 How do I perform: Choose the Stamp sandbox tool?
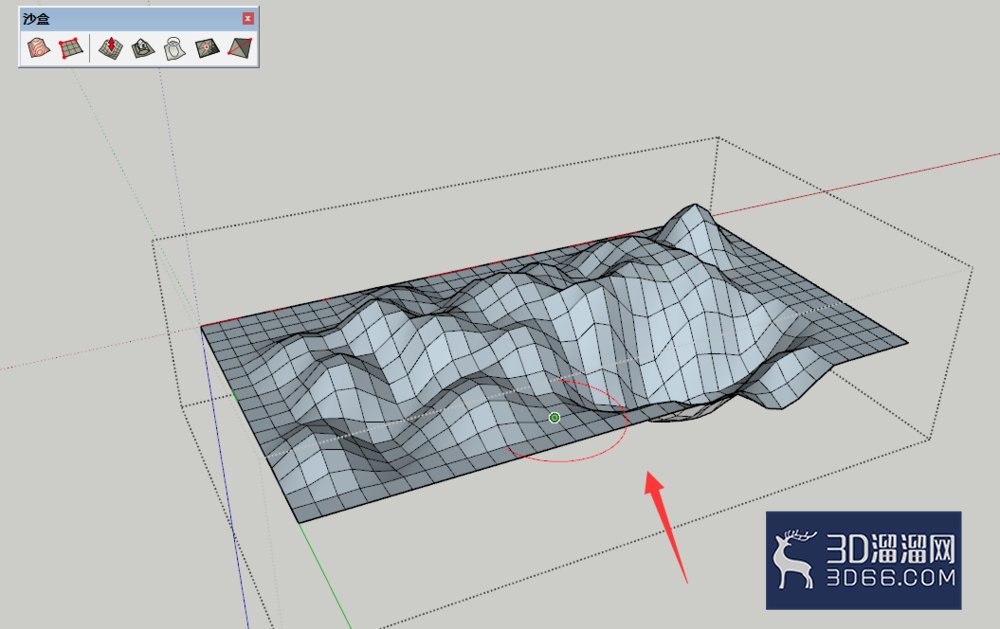pyautogui.click(x=143, y=48)
